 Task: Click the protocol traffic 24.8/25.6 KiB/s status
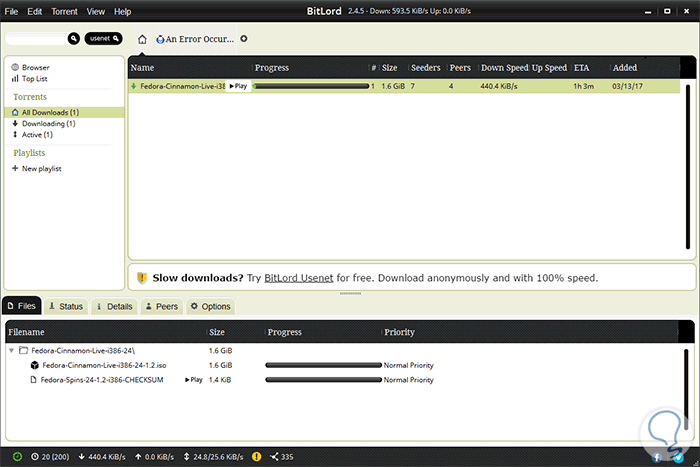point(213,457)
